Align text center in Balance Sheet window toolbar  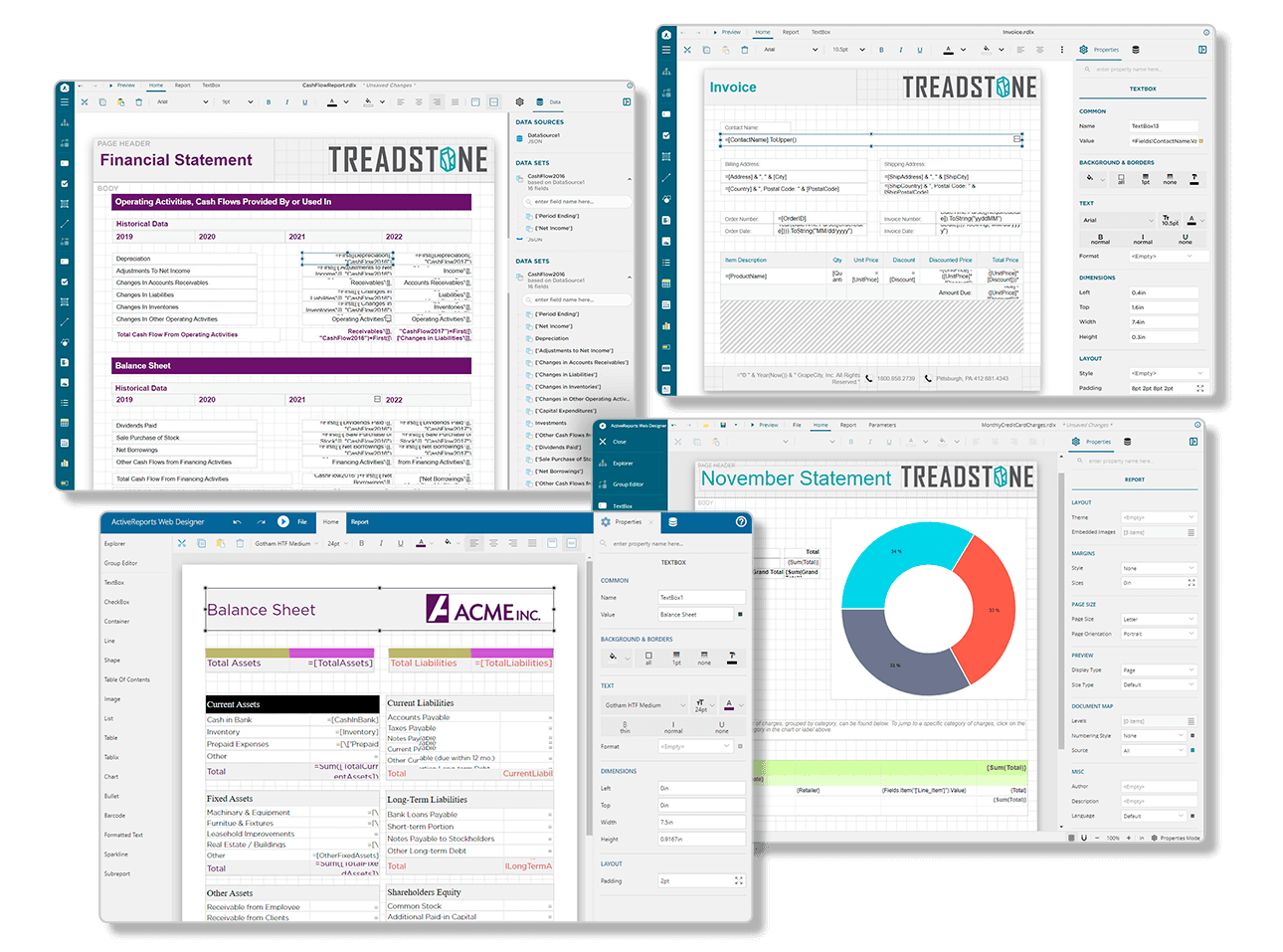click(x=493, y=543)
